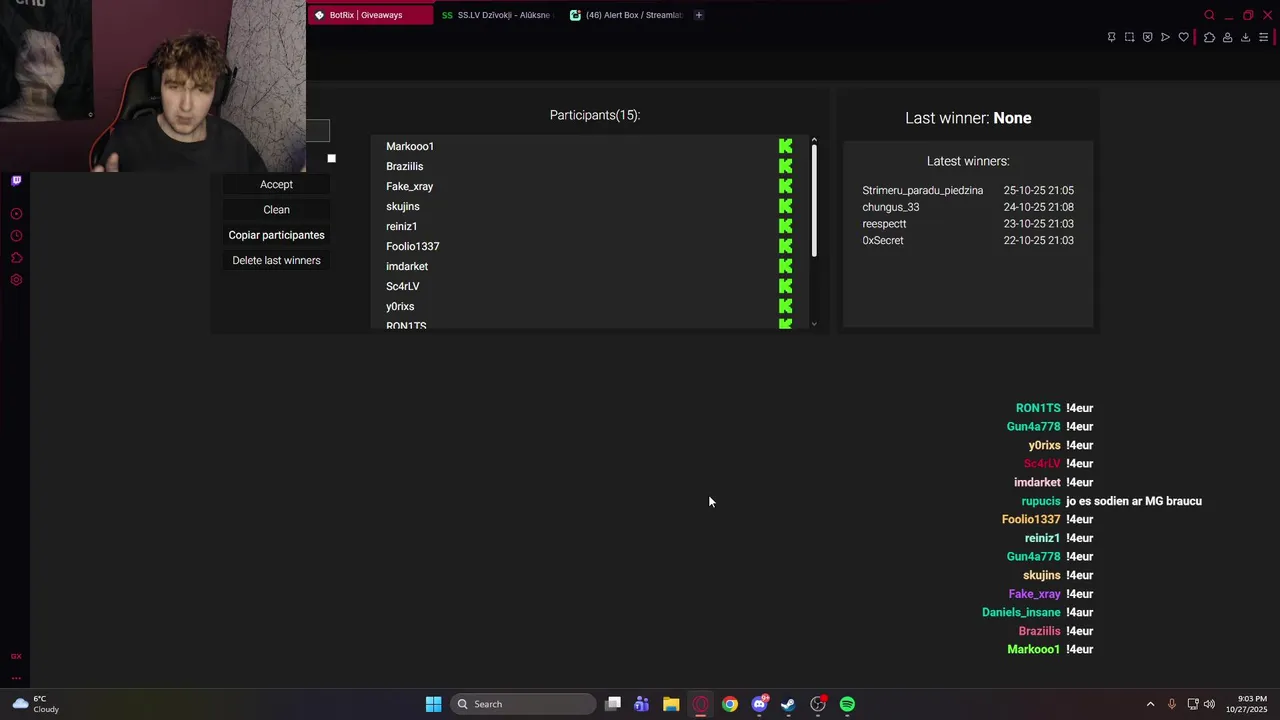Open the downloads icon in toolbar
The image size is (1280, 720).
click(1245, 37)
